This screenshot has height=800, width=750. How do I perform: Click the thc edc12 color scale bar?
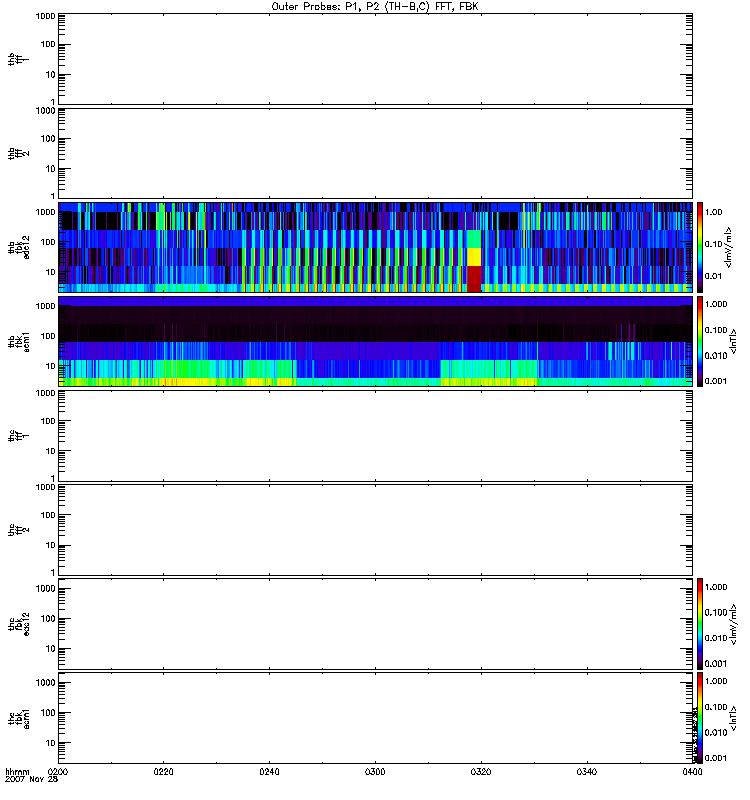701,623
